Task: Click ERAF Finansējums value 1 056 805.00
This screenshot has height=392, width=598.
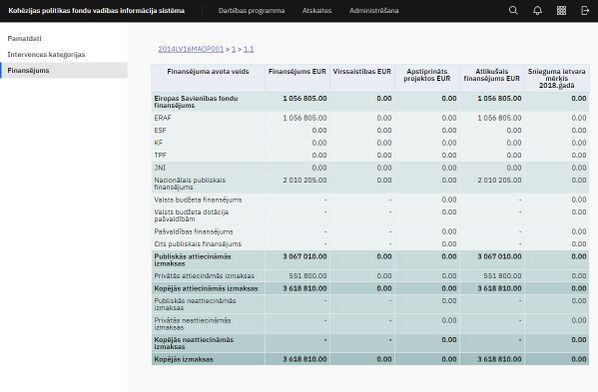Action: tap(305, 118)
